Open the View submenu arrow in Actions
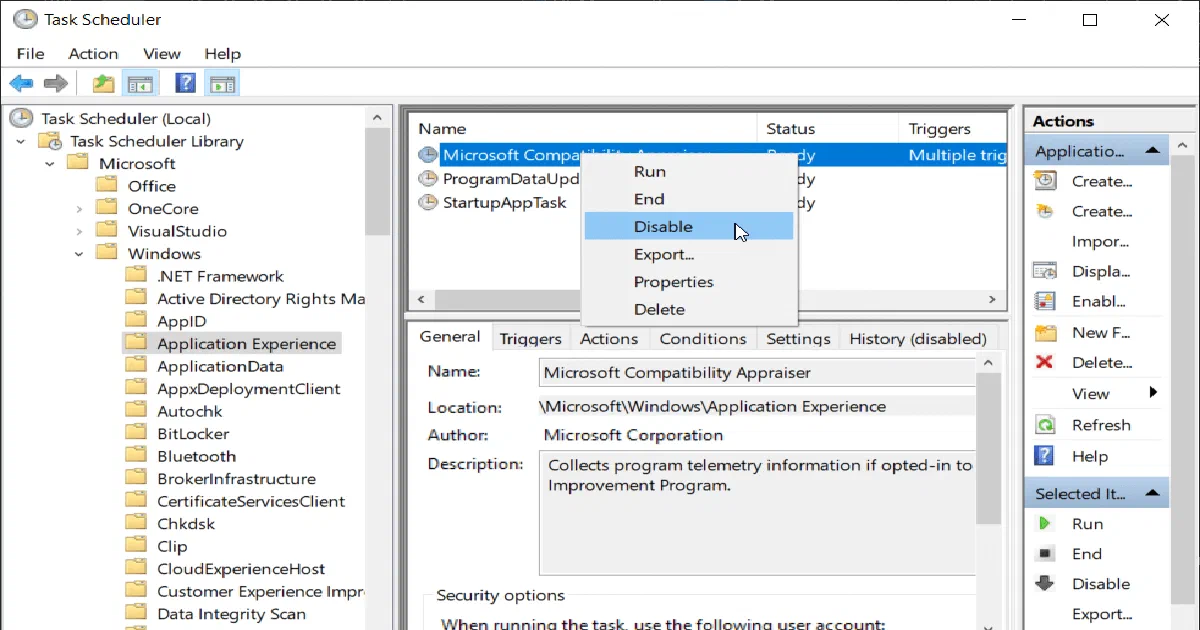 1153,393
